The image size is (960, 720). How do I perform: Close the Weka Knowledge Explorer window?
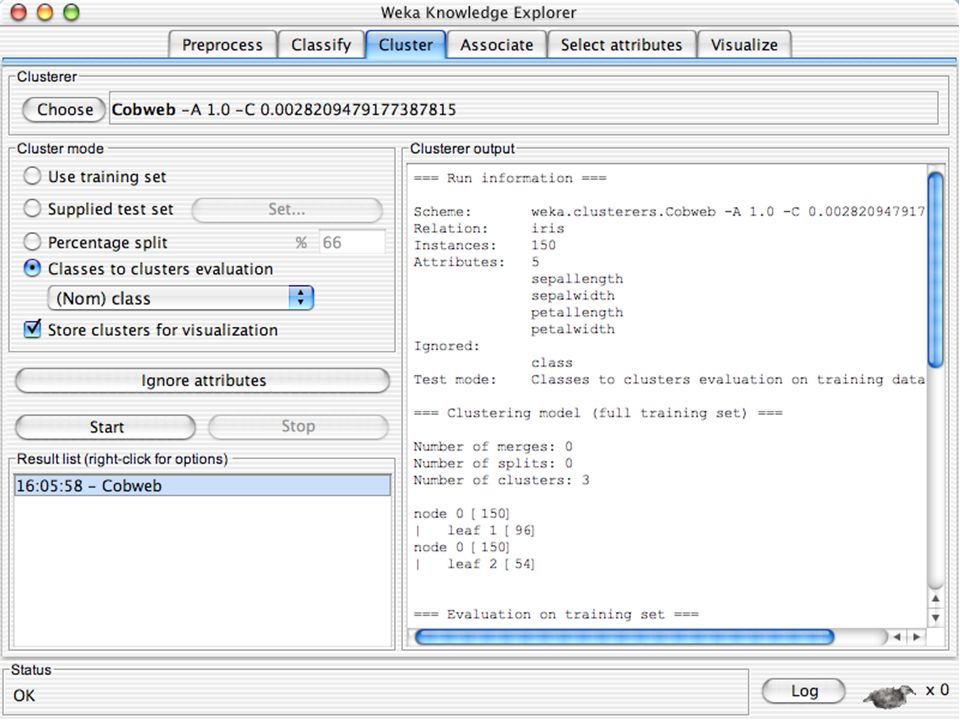pos(19,12)
